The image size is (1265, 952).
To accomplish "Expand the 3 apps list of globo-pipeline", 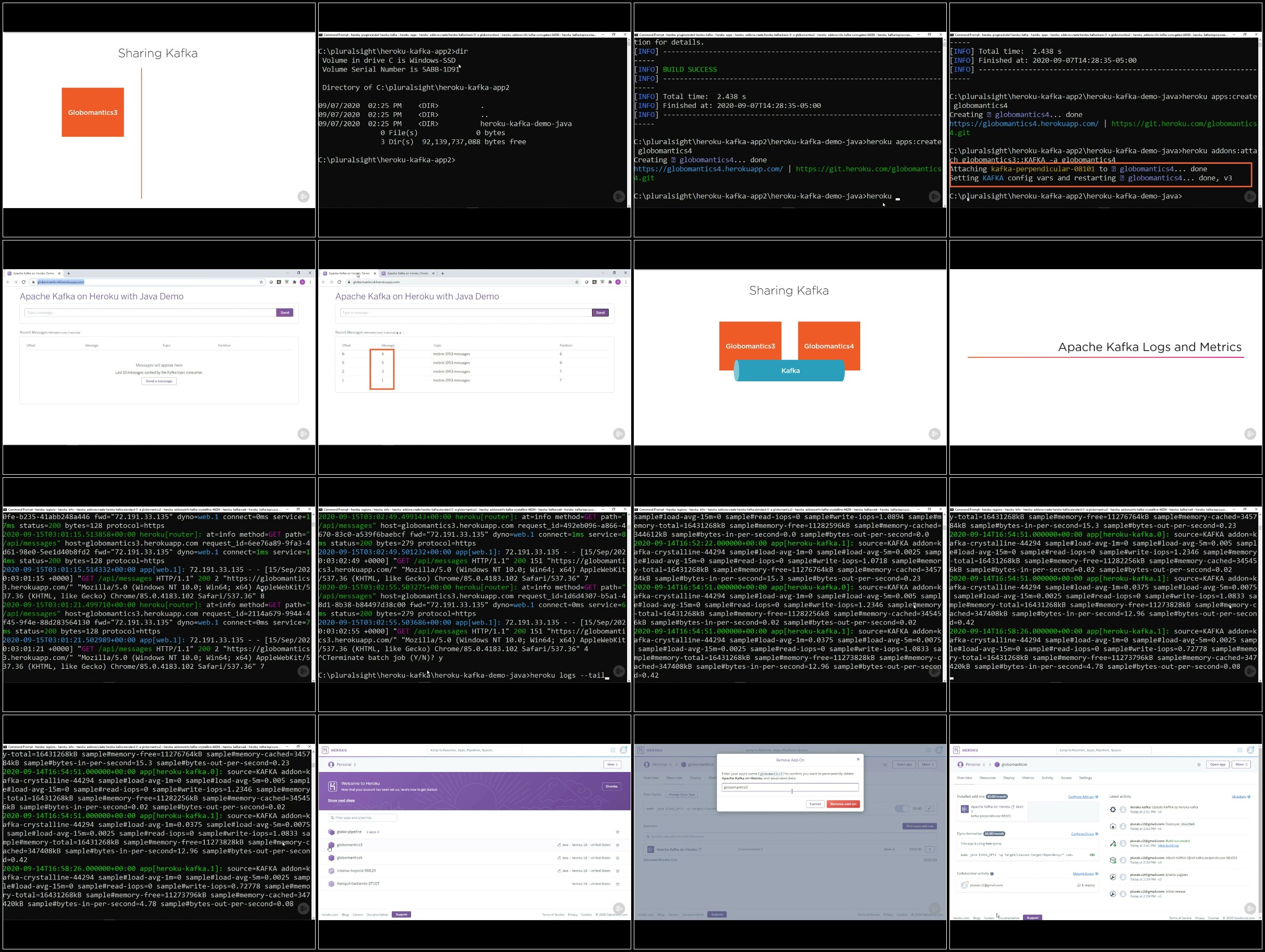I will pos(373,832).
